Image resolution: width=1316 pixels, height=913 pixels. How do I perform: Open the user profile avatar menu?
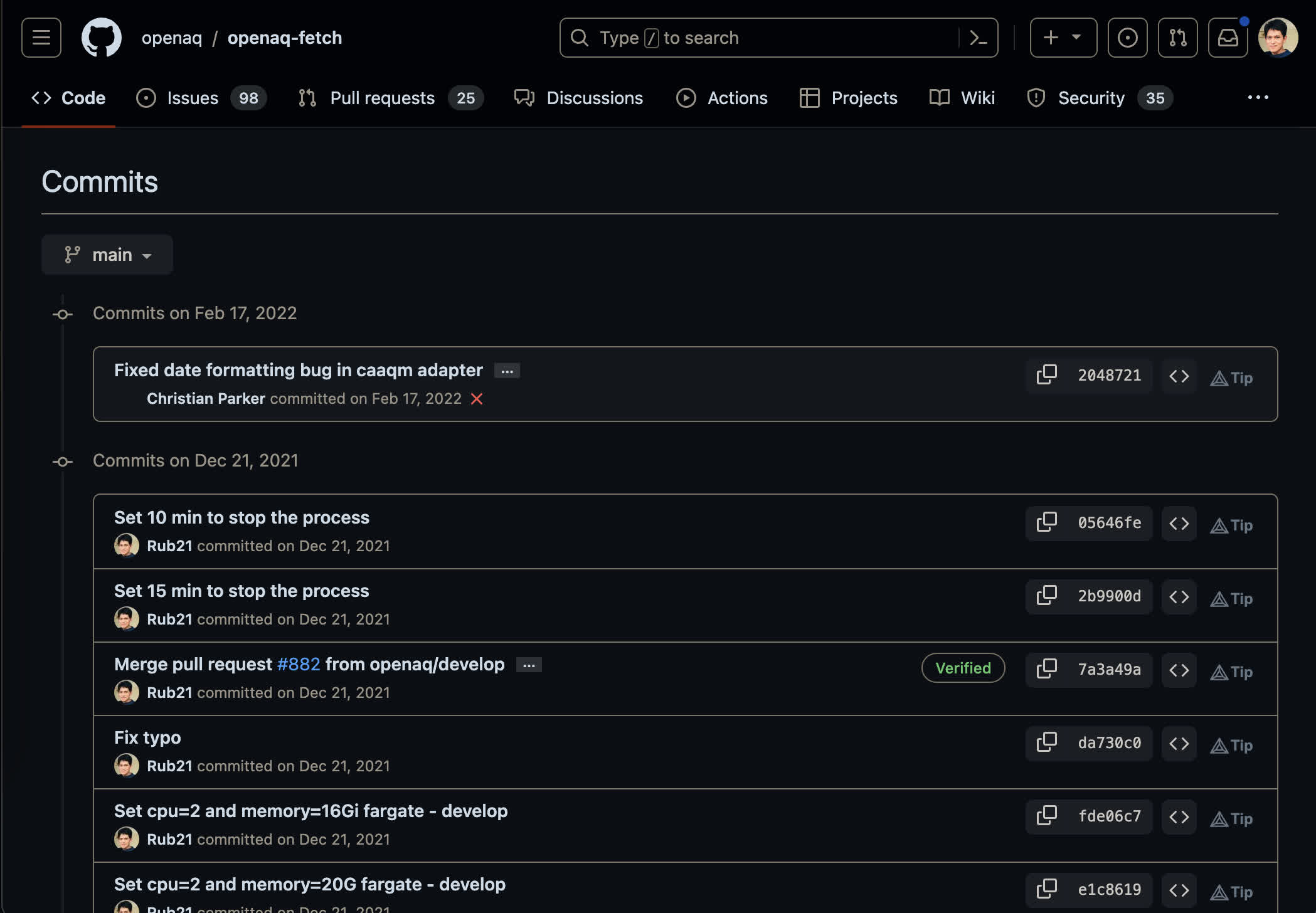click(x=1278, y=38)
